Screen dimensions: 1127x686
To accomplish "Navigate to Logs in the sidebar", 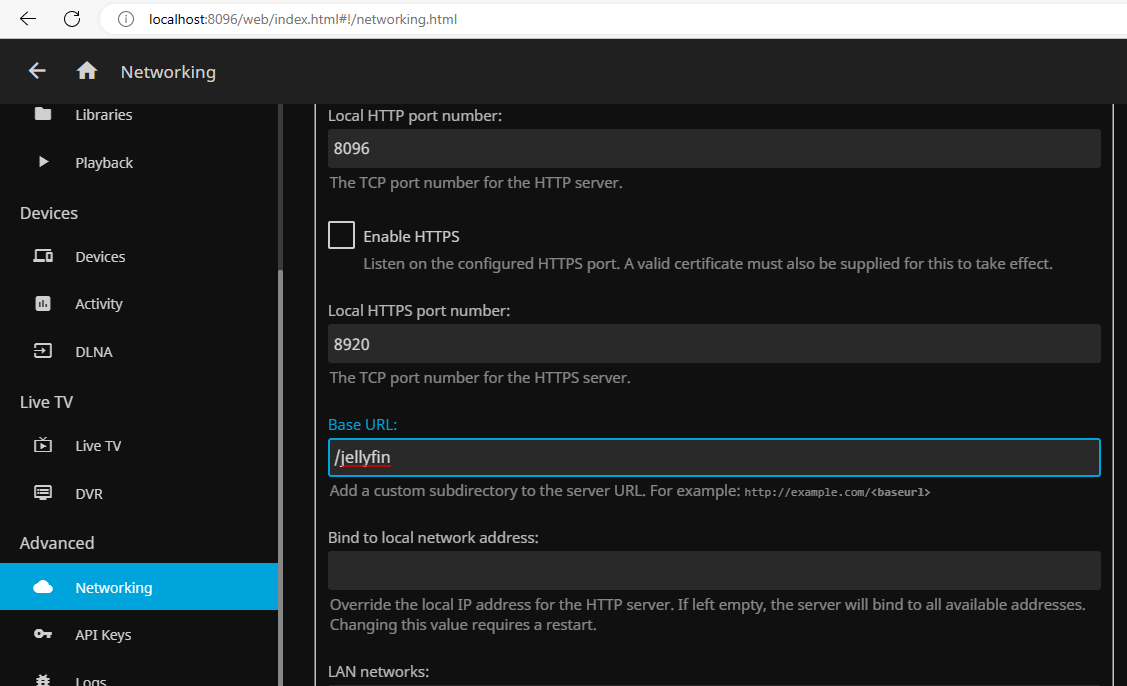I will pyautogui.click(x=90, y=678).
